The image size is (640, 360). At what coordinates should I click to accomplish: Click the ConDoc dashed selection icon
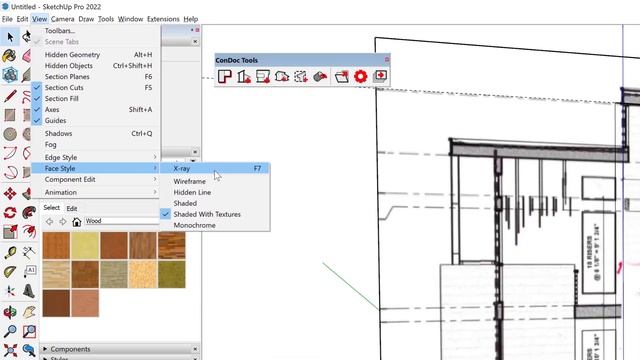coord(301,76)
